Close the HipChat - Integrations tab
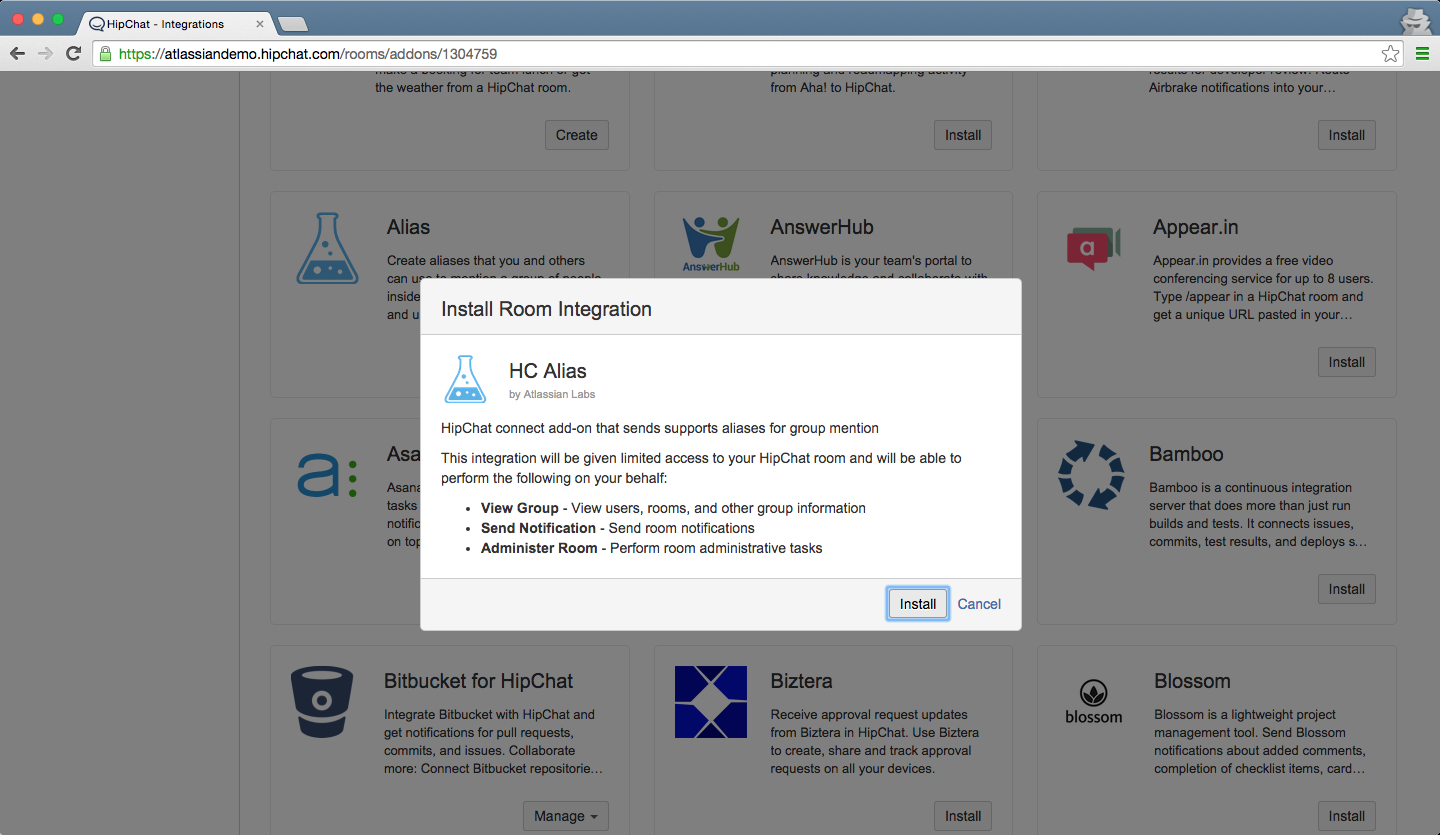The height and width of the screenshot is (835, 1440). [x=259, y=23]
